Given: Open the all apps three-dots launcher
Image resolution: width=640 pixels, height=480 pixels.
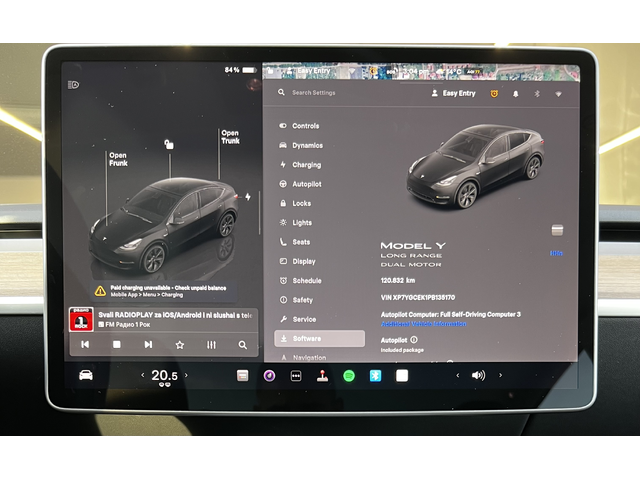Looking at the screenshot, I should point(296,376).
